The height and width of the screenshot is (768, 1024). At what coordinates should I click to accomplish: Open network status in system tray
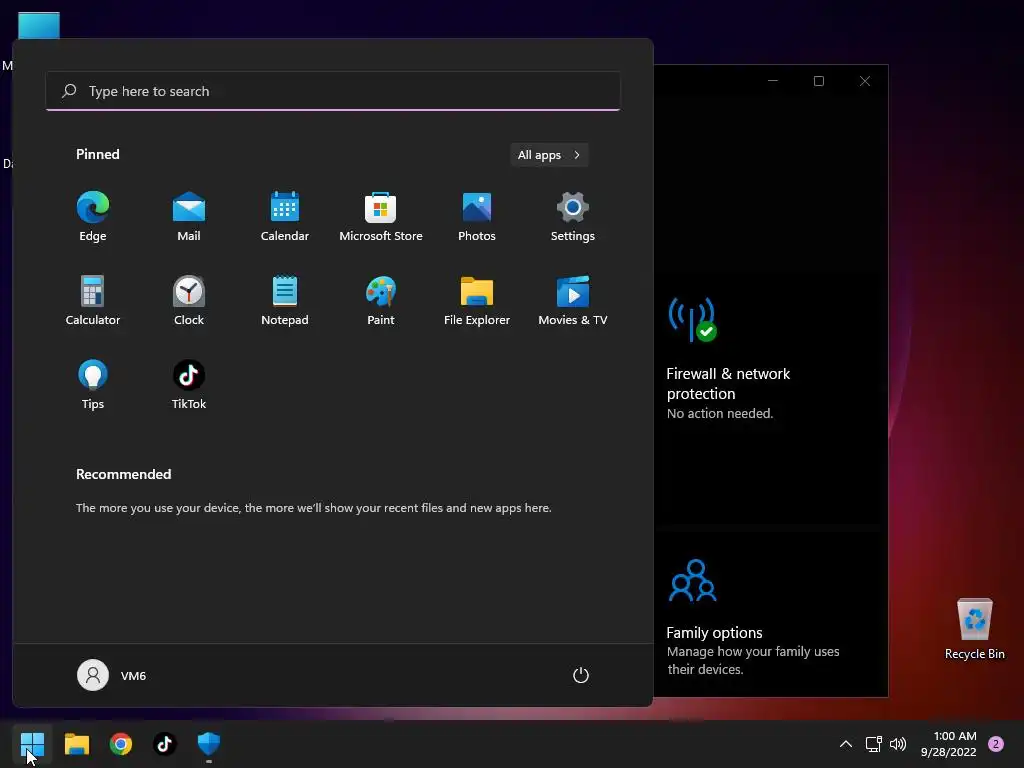pyautogui.click(x=873, y=744)
